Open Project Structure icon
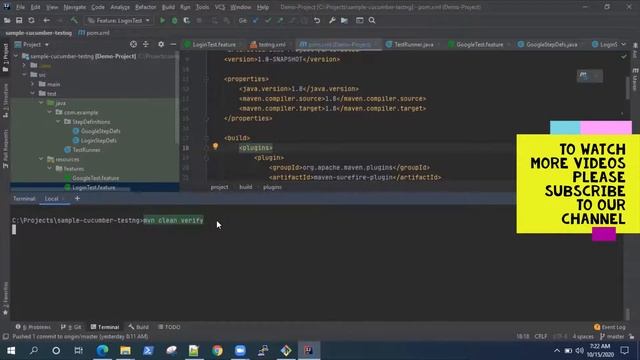This screenshot has height=360, width=640. 344,20
